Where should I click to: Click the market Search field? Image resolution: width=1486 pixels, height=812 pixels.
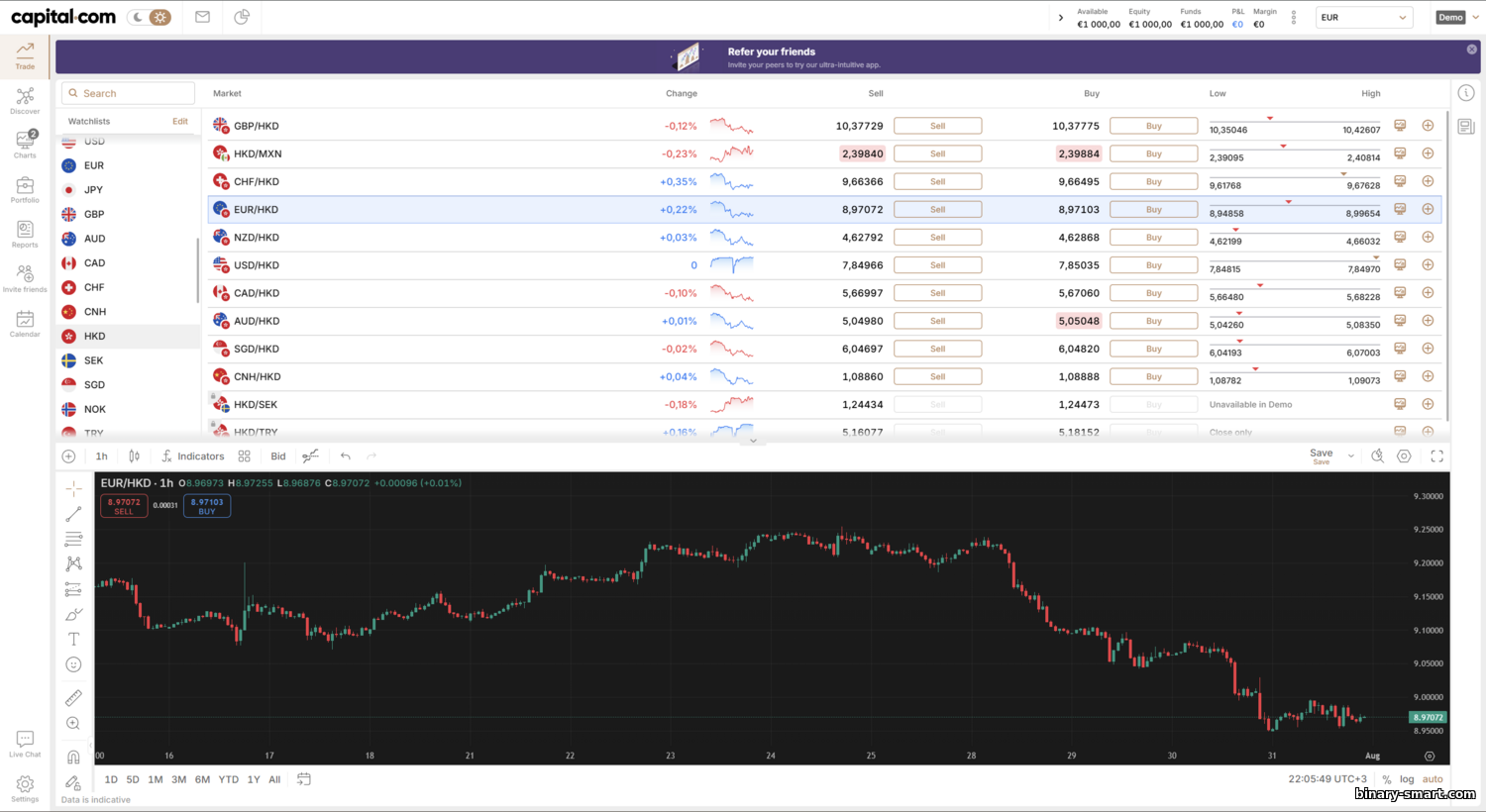tap(129, 93)
